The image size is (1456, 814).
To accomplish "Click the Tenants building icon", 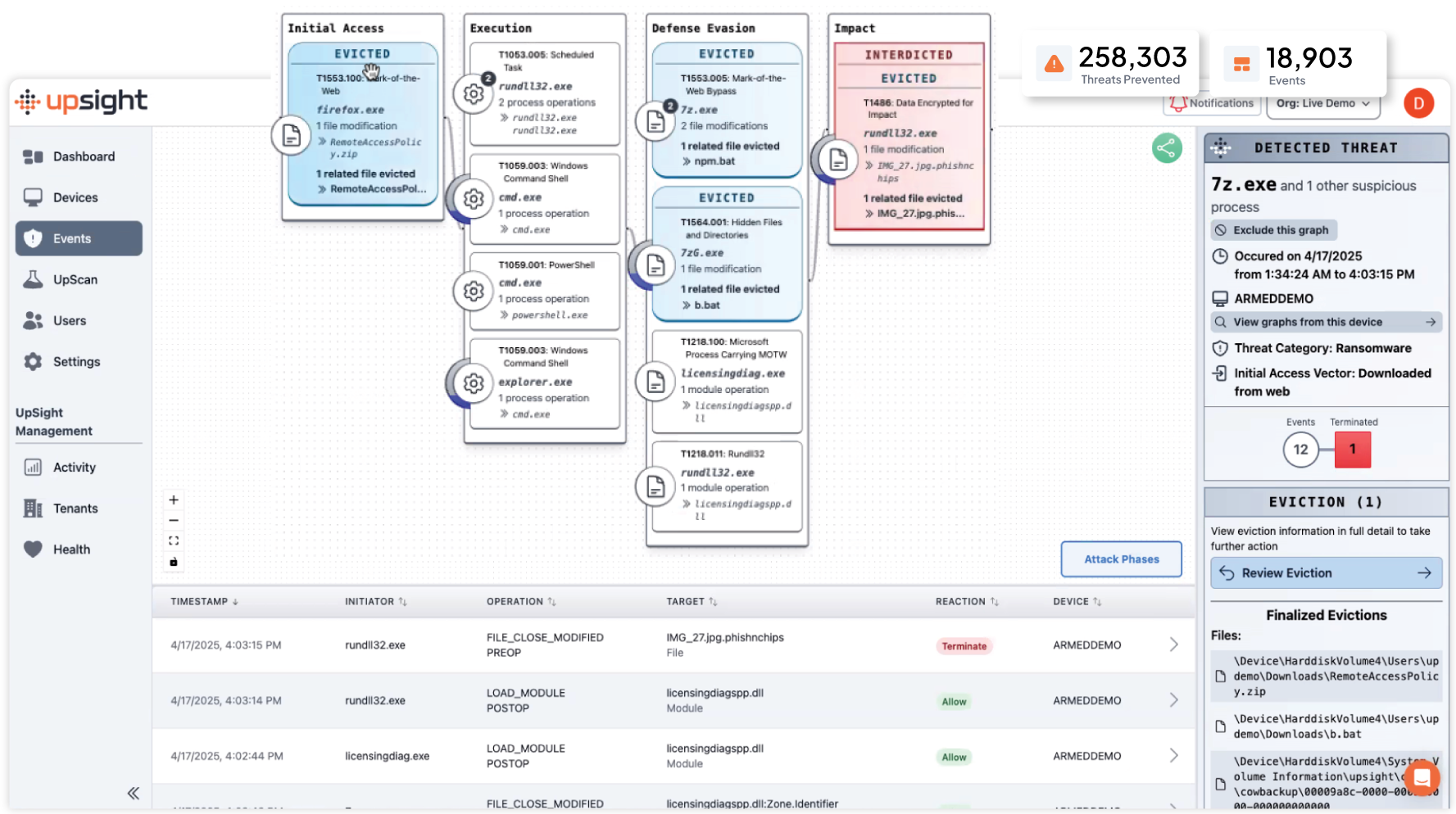I will pyautogui.click(x=33, y=508).
